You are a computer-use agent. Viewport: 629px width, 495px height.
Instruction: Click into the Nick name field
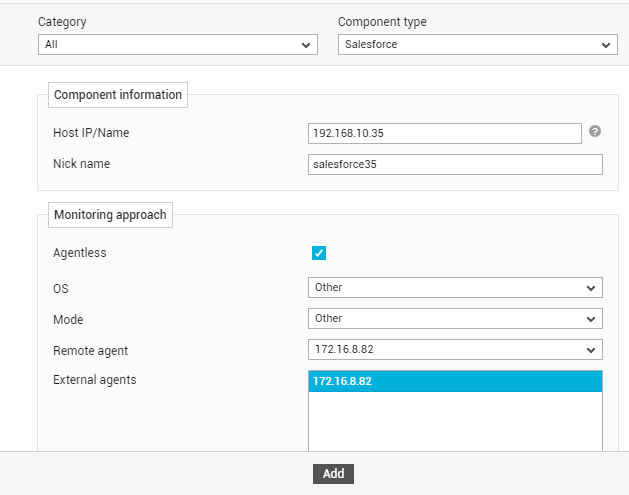455,164
